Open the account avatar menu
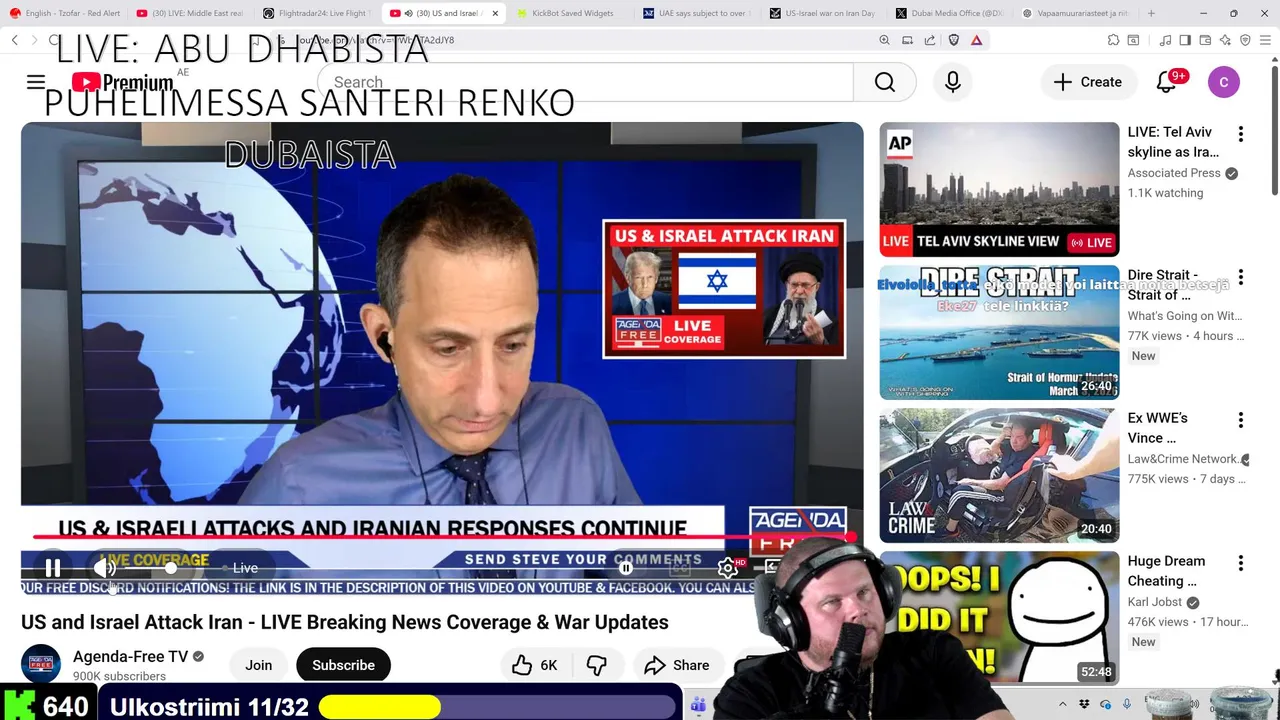Image resolution: width=1280 pixels, height=720 pixels. point(1224,82)
